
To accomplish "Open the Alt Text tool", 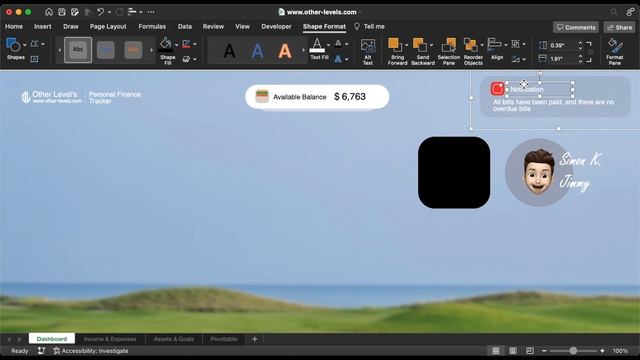I will point(368,51).
